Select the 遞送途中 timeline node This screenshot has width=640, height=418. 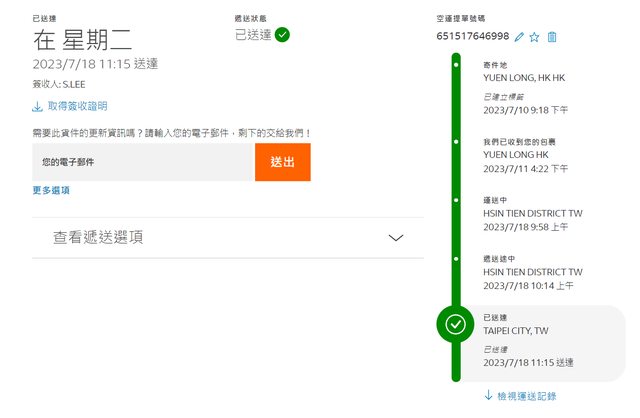pos(456,259)
